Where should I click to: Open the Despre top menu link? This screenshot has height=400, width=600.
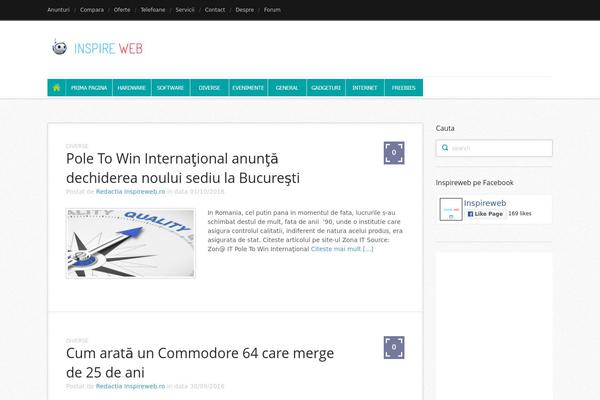245,10
